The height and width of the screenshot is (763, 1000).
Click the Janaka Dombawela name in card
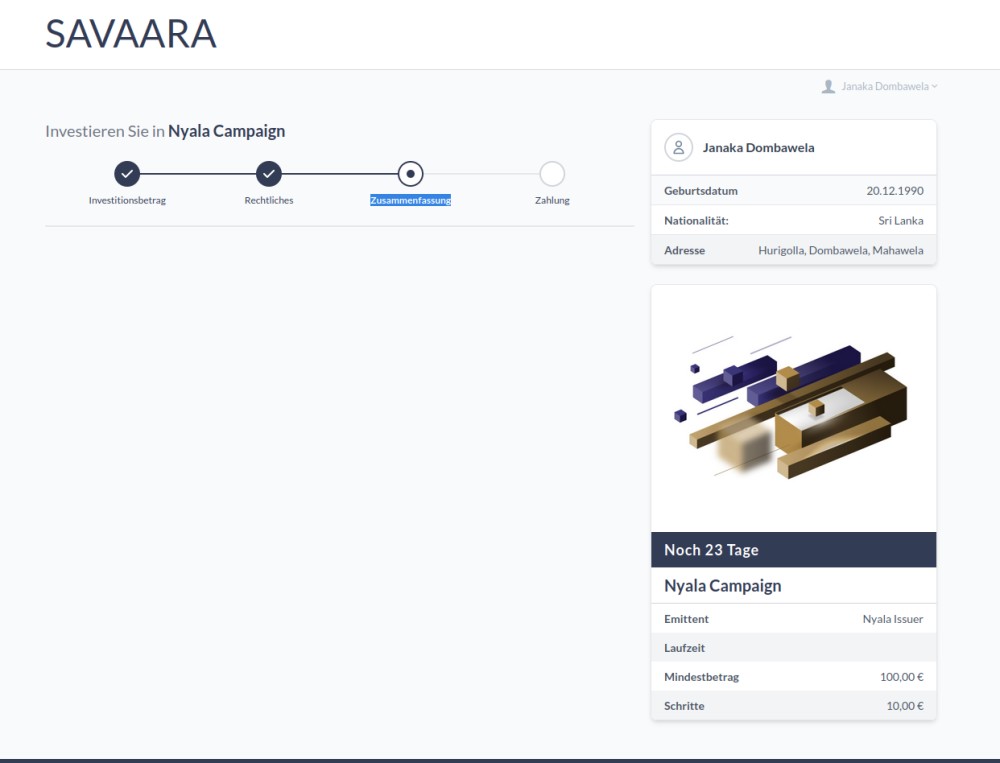coord(758,147)
